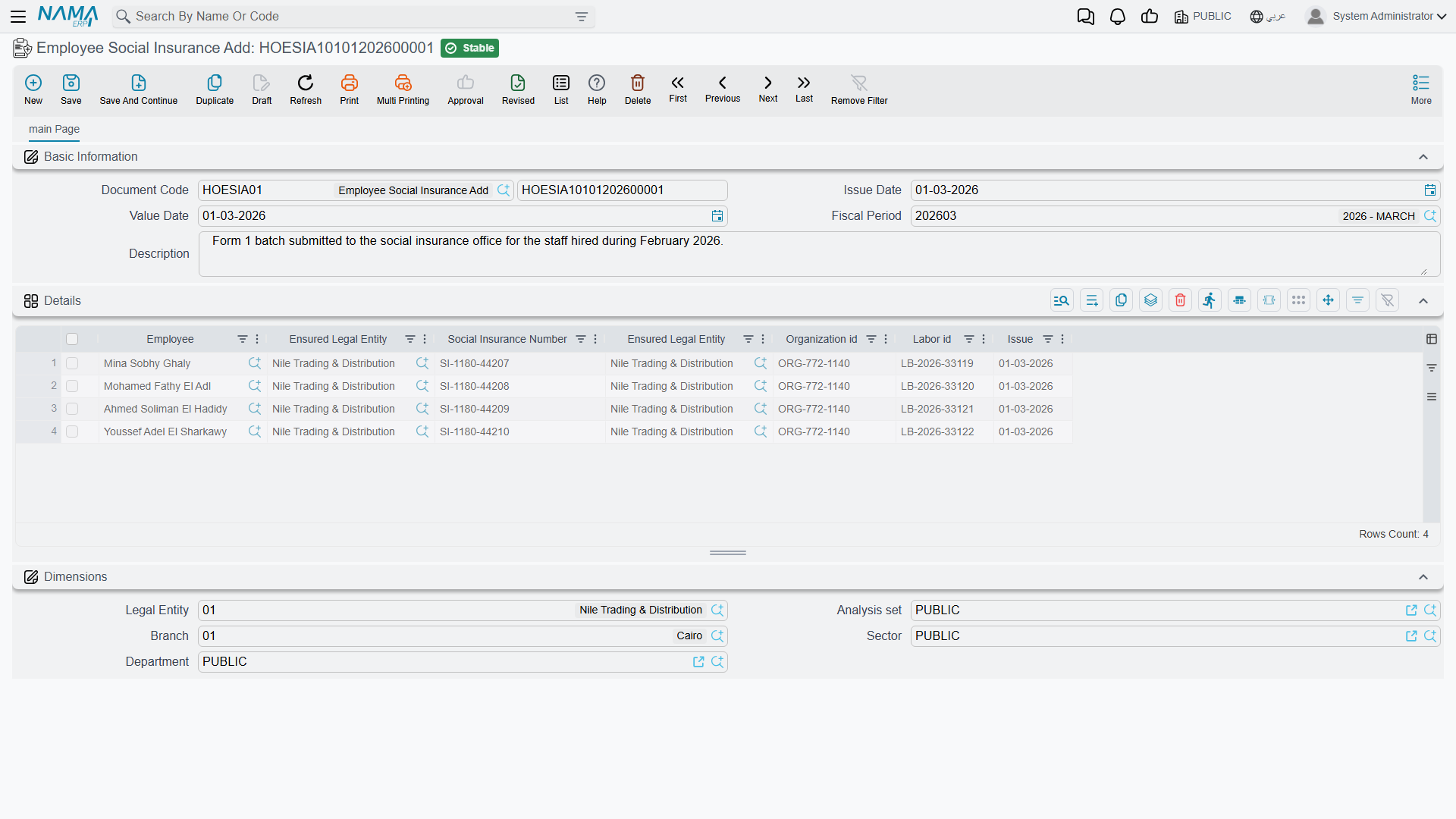
Task: Go to the Previous record
Action: [x=723, y=89]
